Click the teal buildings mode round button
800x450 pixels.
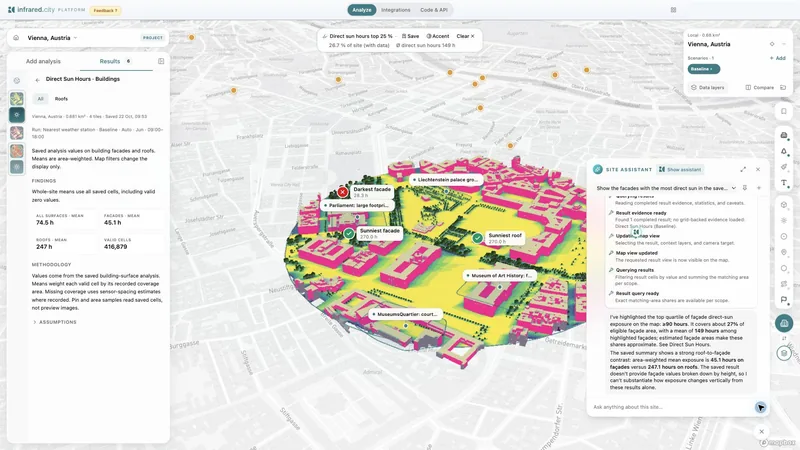784,323
